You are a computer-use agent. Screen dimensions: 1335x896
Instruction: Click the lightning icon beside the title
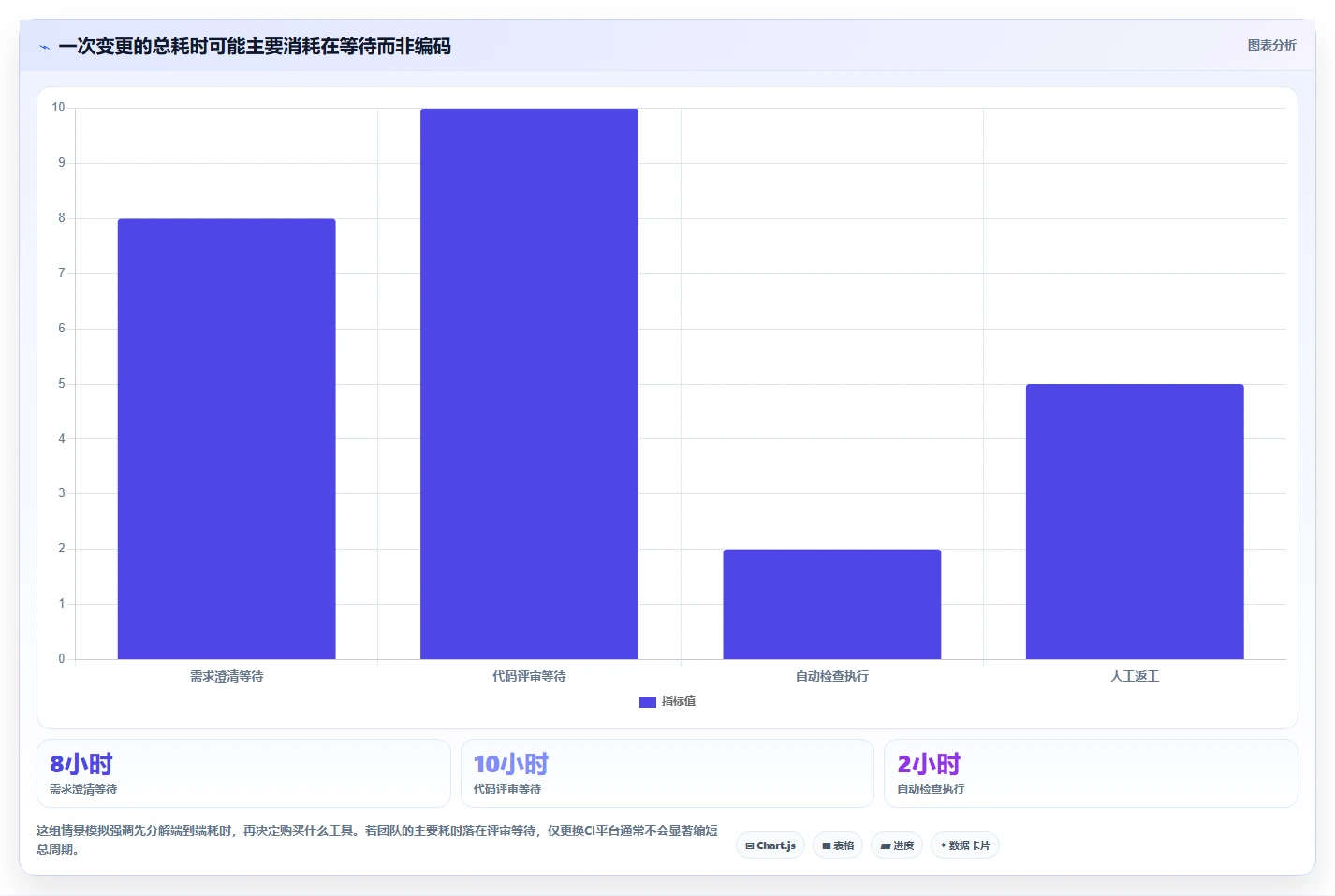click(x=44, y=47)
